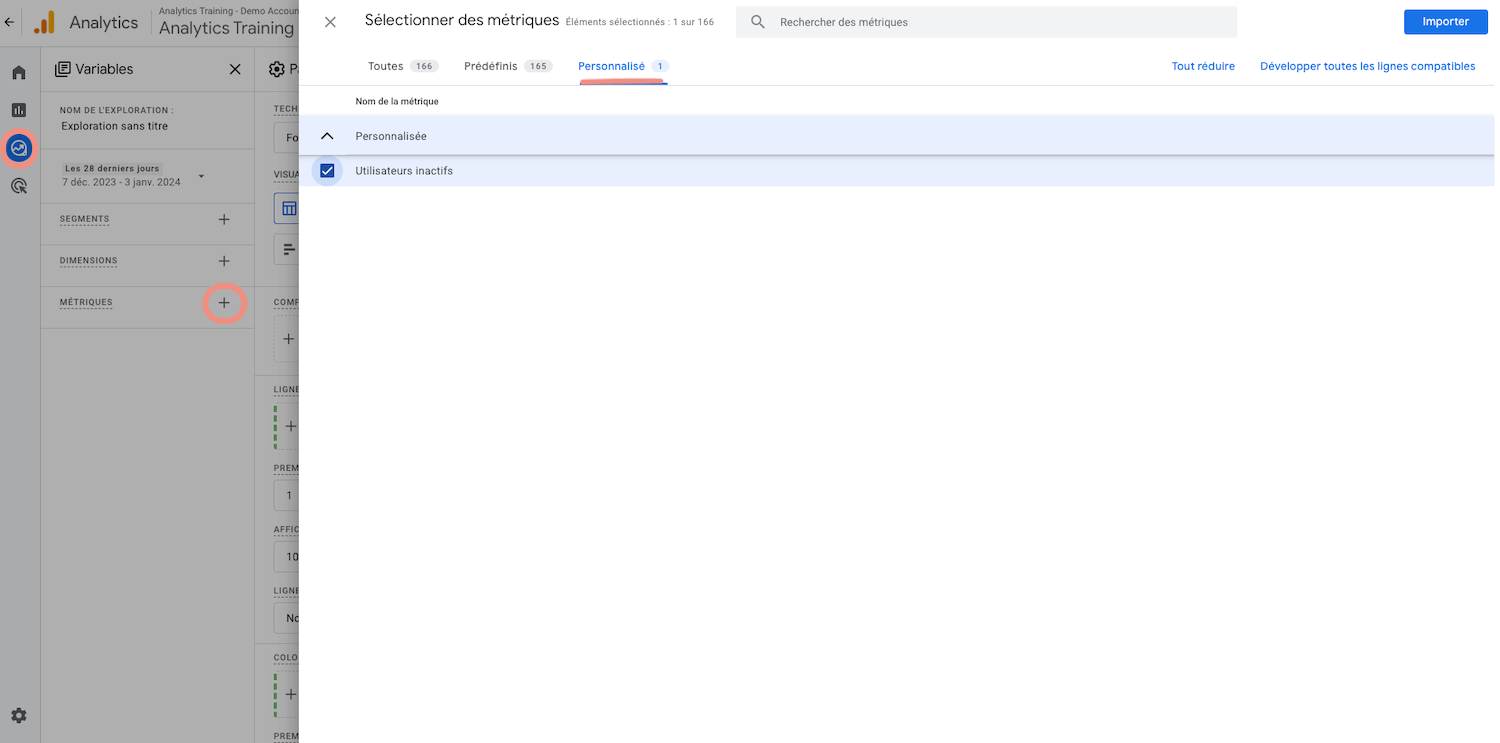Viewport: 1500px width, 743px height.
Task: Click the MÉTRIQUES label
Action: [x=86, y=302]
